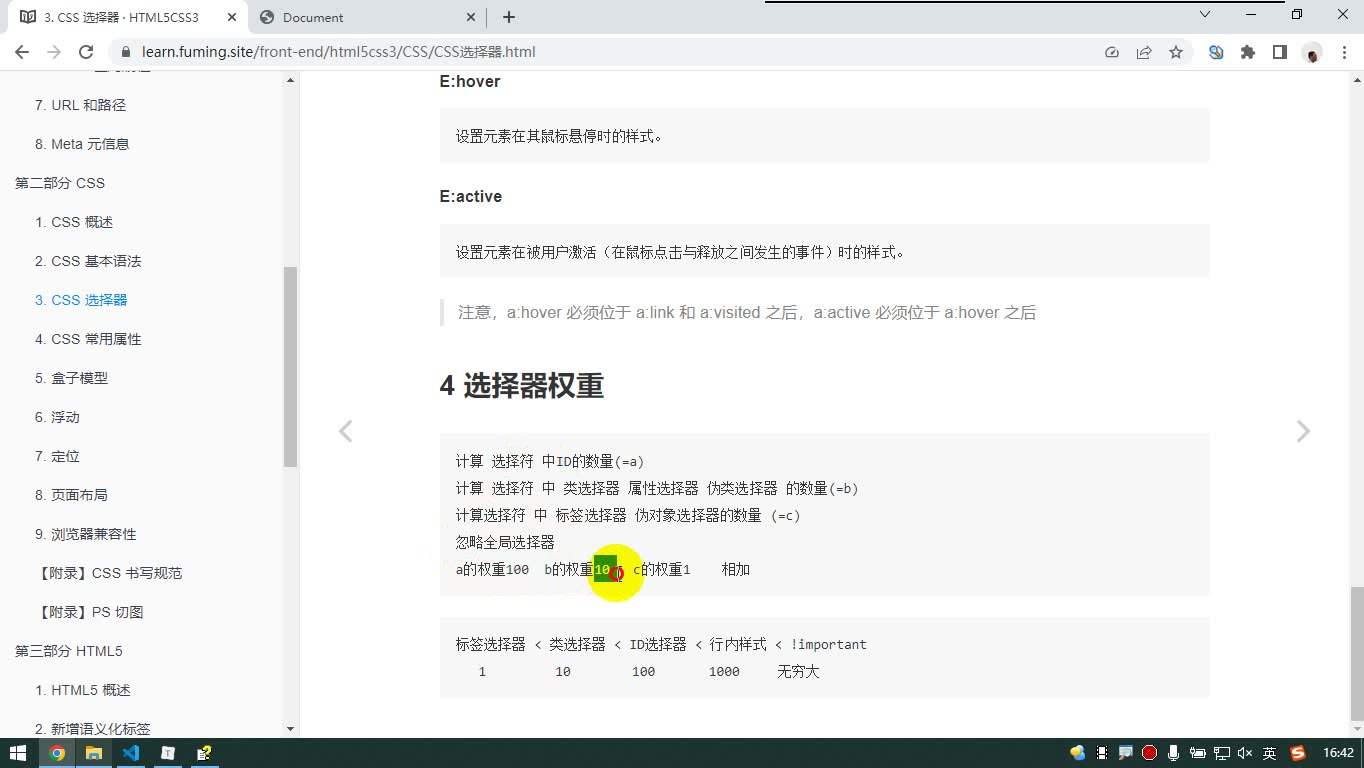
Task: Open the Extensions puzzle-piece menu
Action: coord(1248,52)
